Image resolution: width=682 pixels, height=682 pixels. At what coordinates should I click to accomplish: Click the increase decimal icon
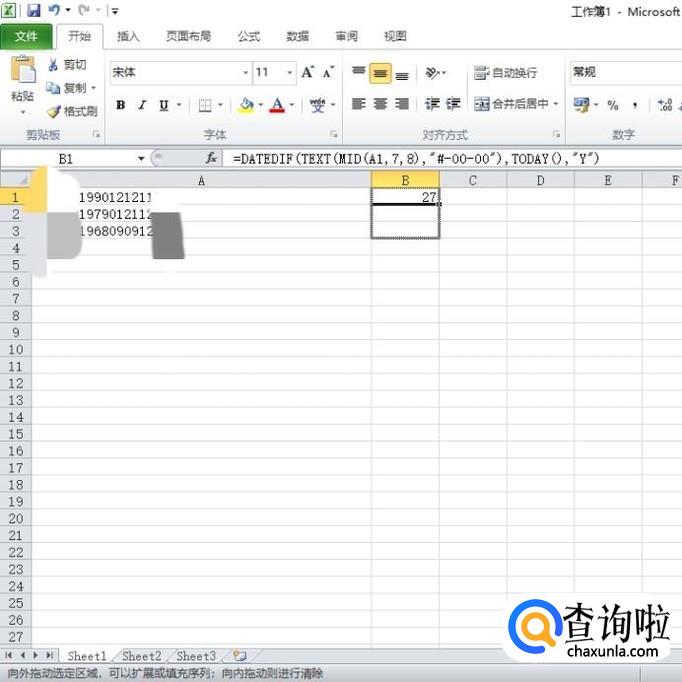[x=665, y=105]
